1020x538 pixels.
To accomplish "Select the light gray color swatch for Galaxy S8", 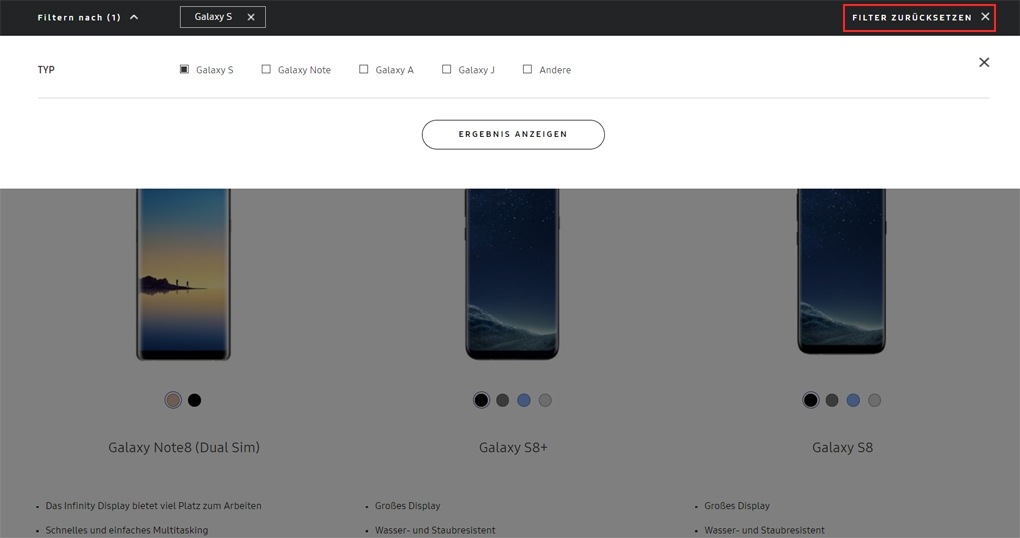I will [874, 400].
